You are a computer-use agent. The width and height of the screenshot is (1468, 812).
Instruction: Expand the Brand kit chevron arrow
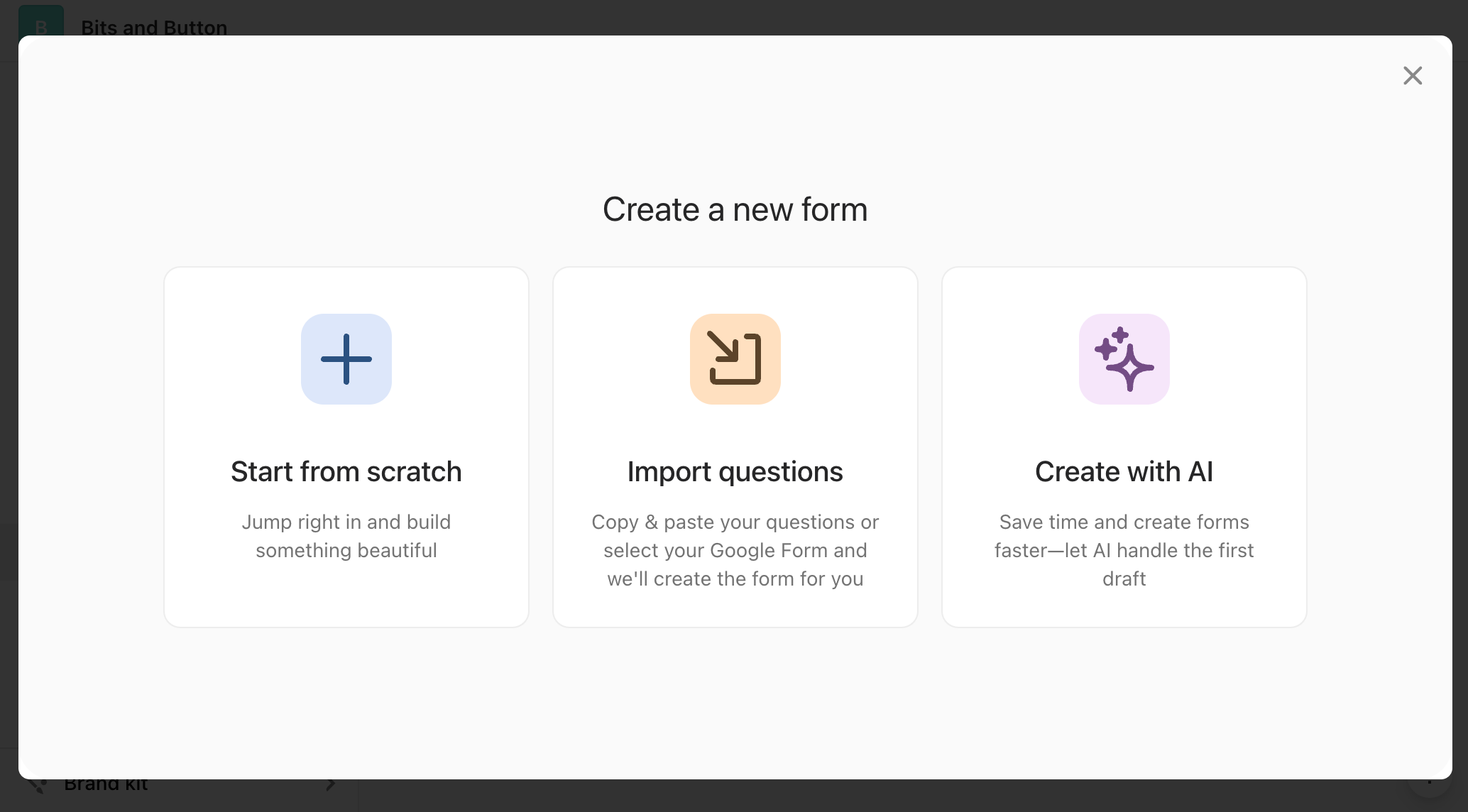(331, 785)
